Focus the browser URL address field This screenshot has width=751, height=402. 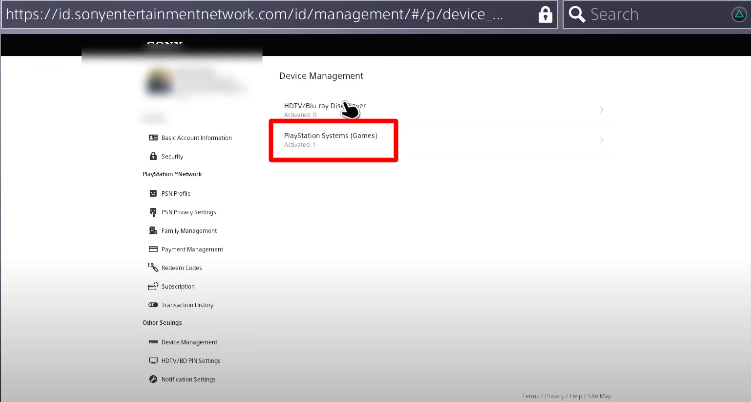click(279, 14)
